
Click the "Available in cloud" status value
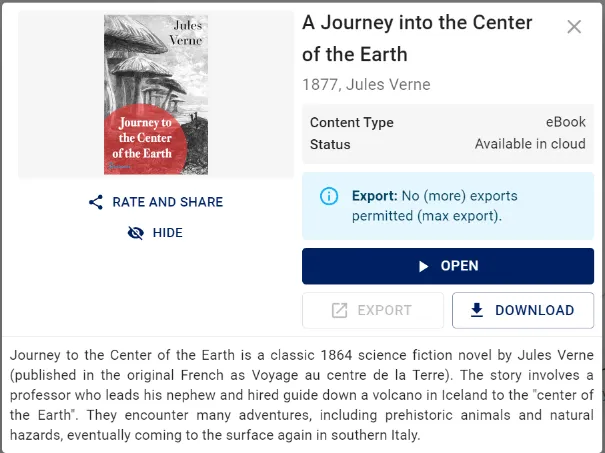530,144
